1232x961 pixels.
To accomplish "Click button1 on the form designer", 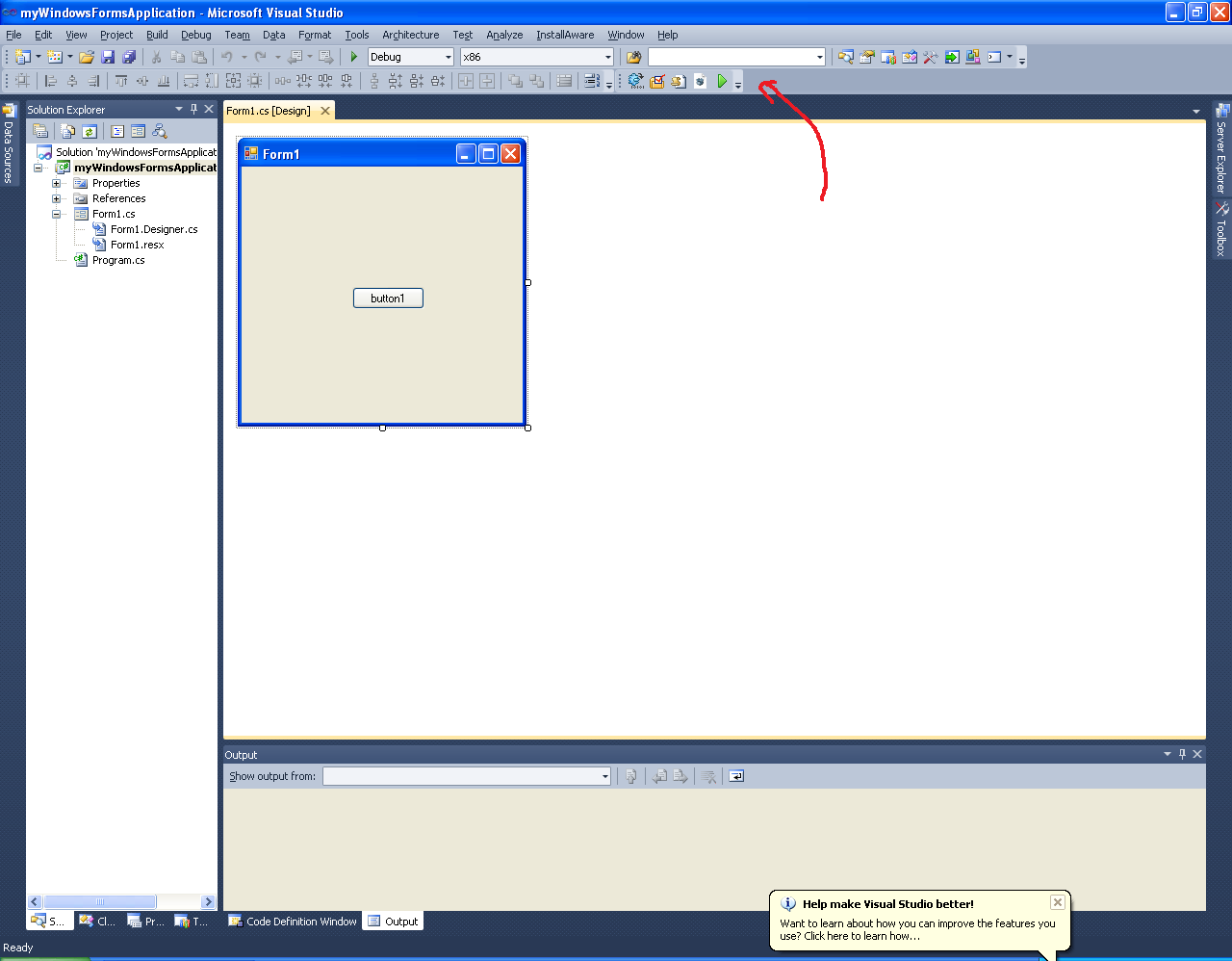I will pos(388,299).
